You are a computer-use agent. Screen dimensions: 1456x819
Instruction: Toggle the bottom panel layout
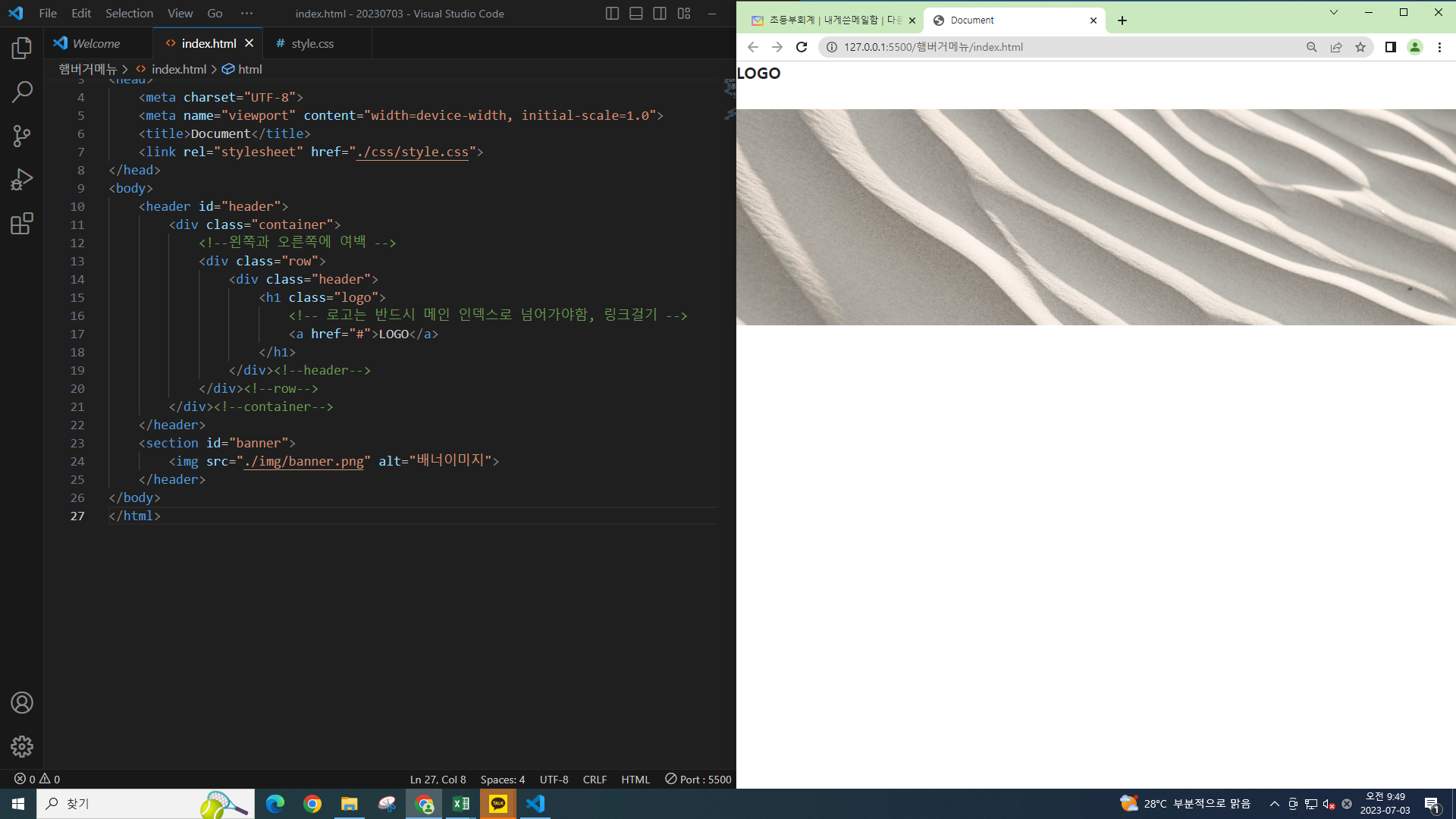(x=636, y=14)
